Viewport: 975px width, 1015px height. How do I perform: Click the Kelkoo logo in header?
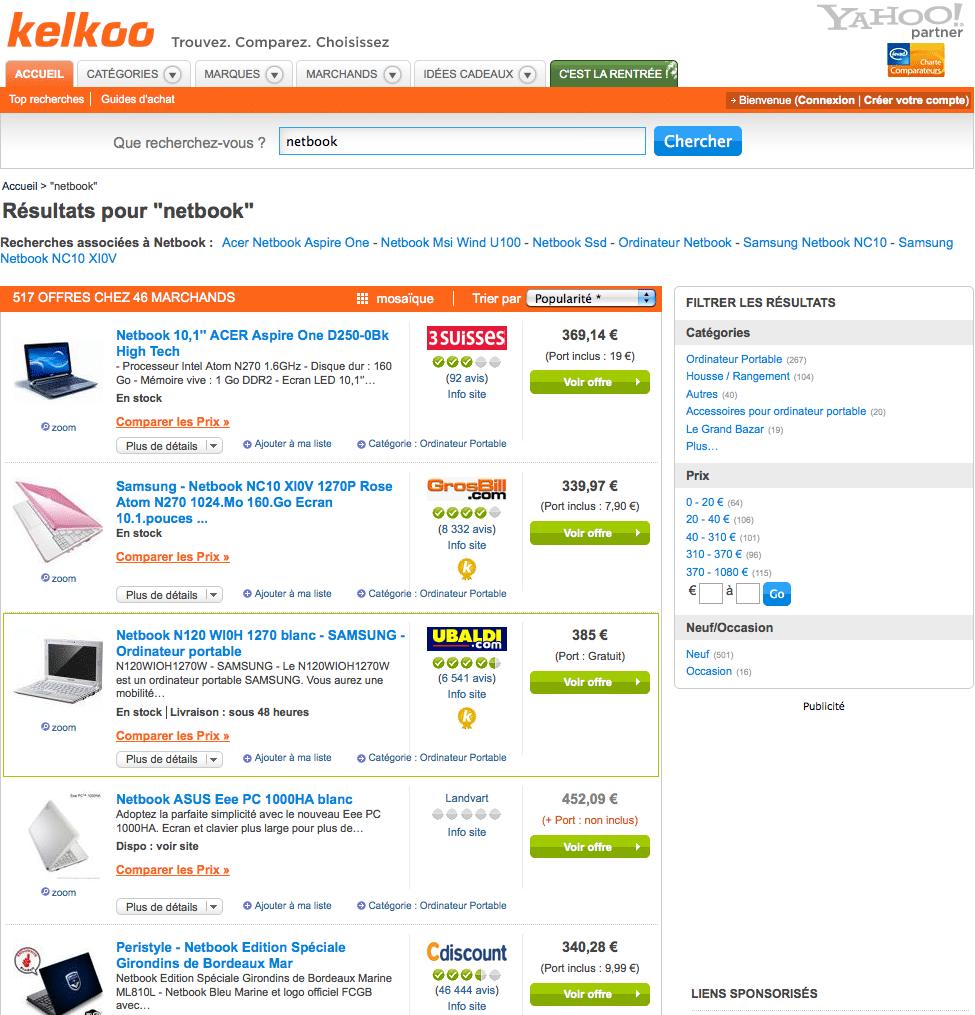pyautogui.click(x=81, y=30)
